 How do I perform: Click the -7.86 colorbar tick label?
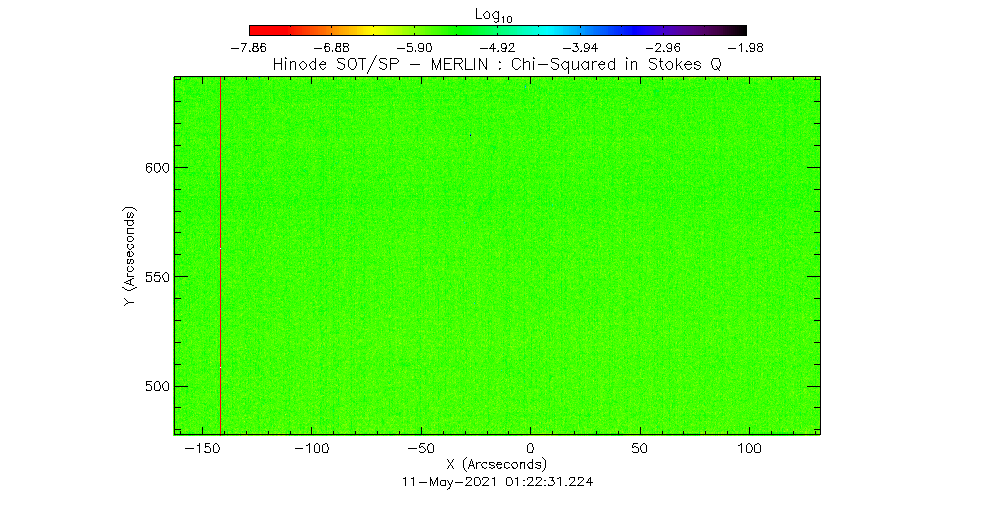[x=249, y=47]
